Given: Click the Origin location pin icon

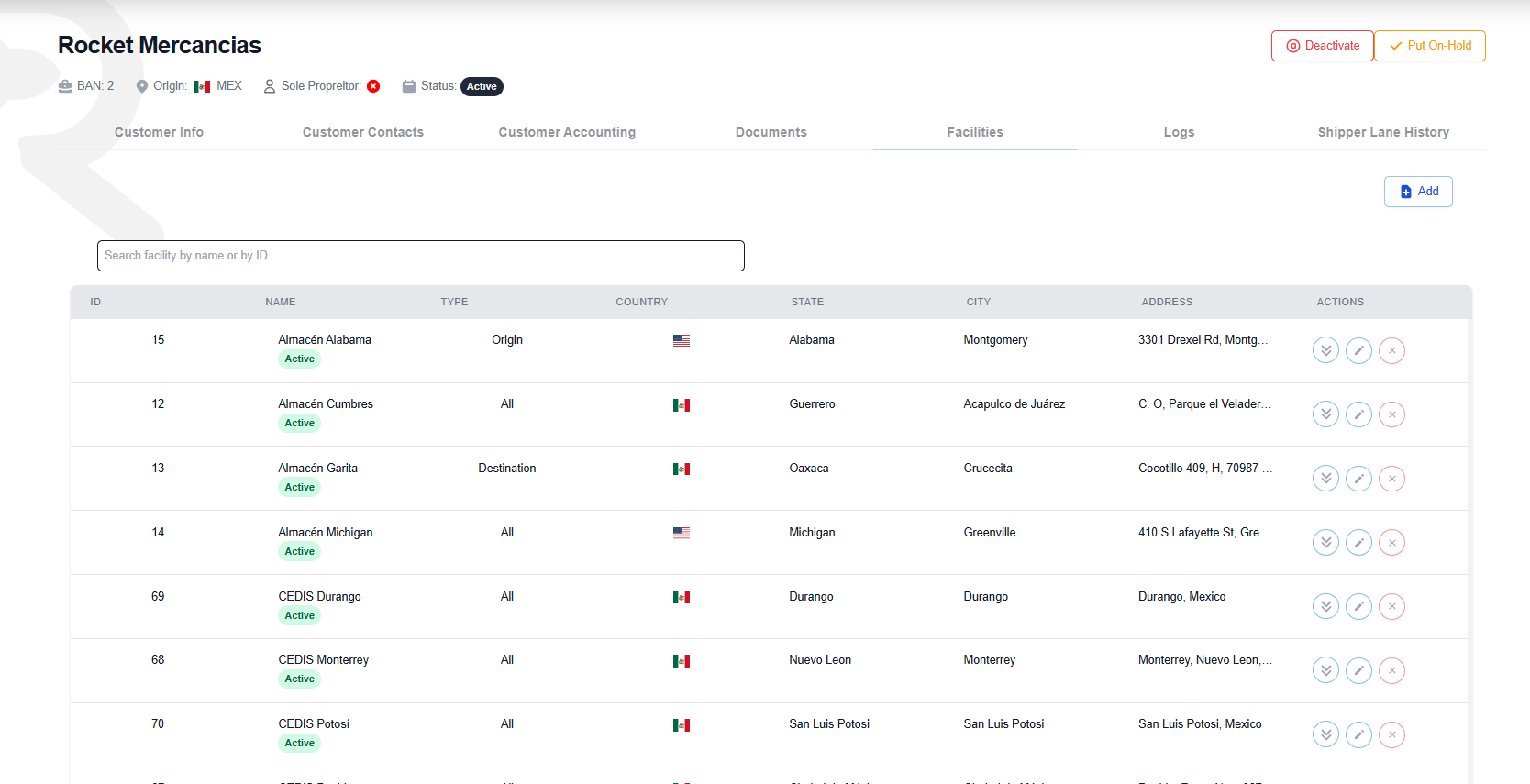Looking at the screenshot, I should [x=142, y=86].
